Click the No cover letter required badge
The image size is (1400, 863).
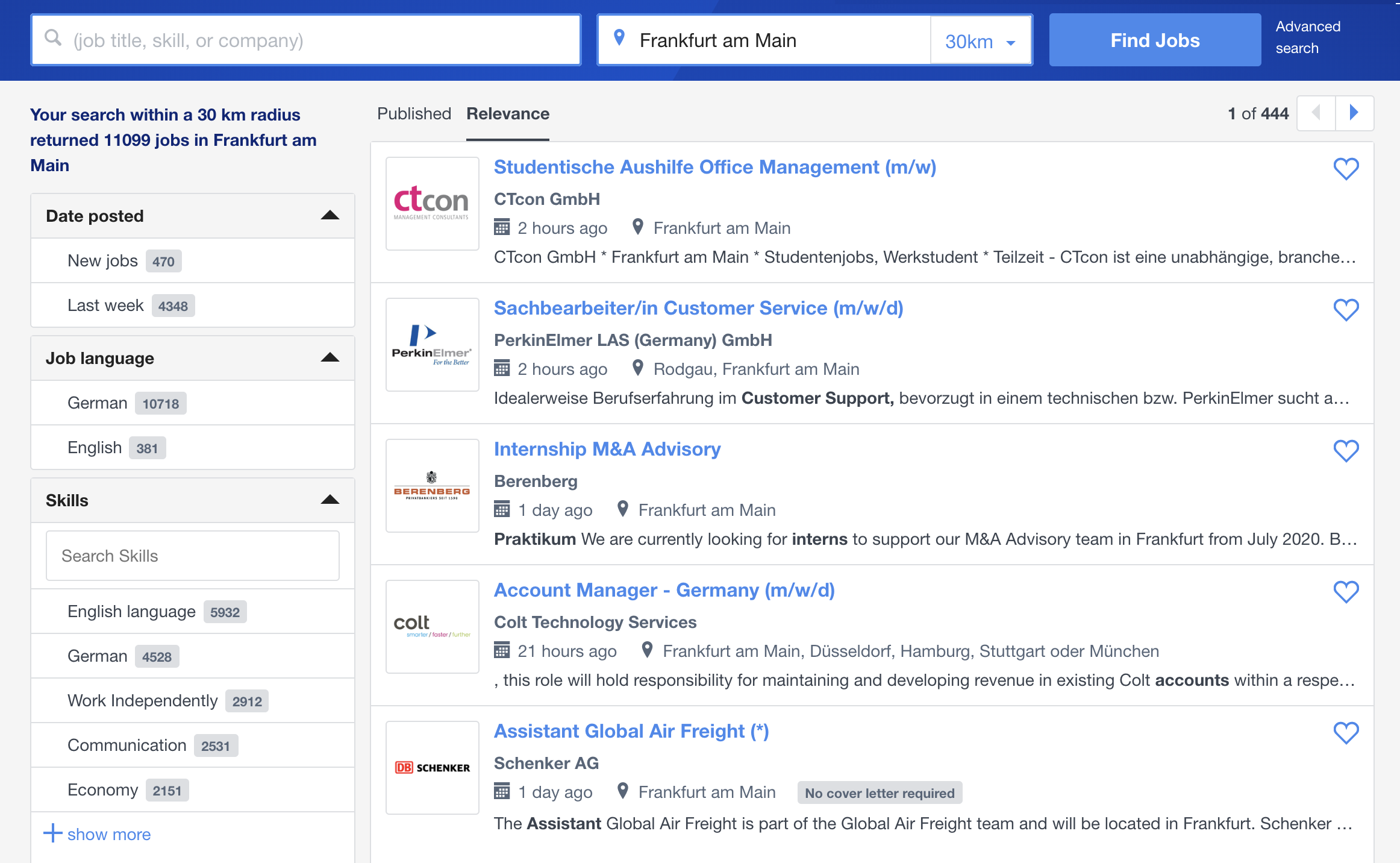(880, 792)
